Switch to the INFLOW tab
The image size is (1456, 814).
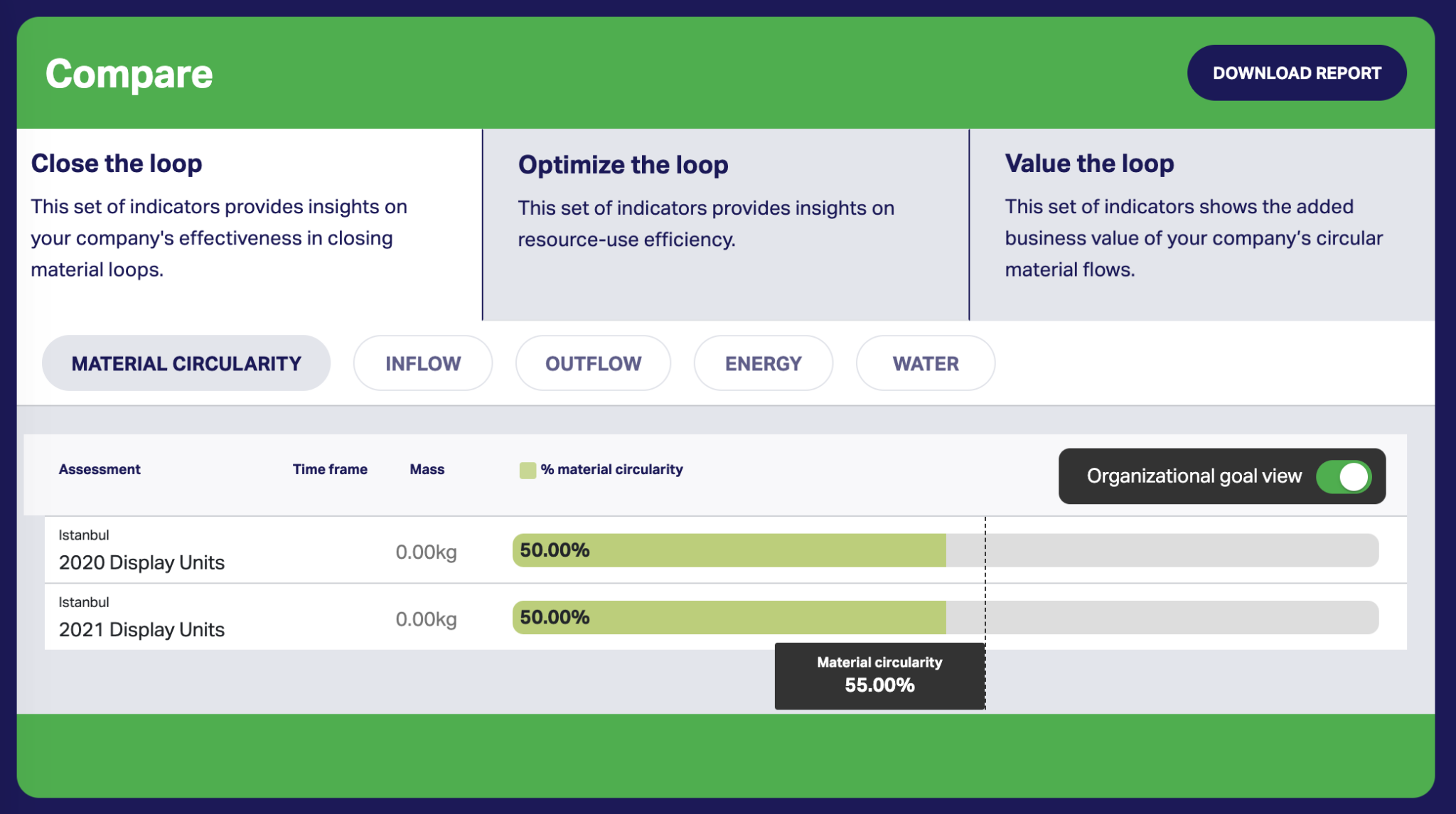point(422,363)
